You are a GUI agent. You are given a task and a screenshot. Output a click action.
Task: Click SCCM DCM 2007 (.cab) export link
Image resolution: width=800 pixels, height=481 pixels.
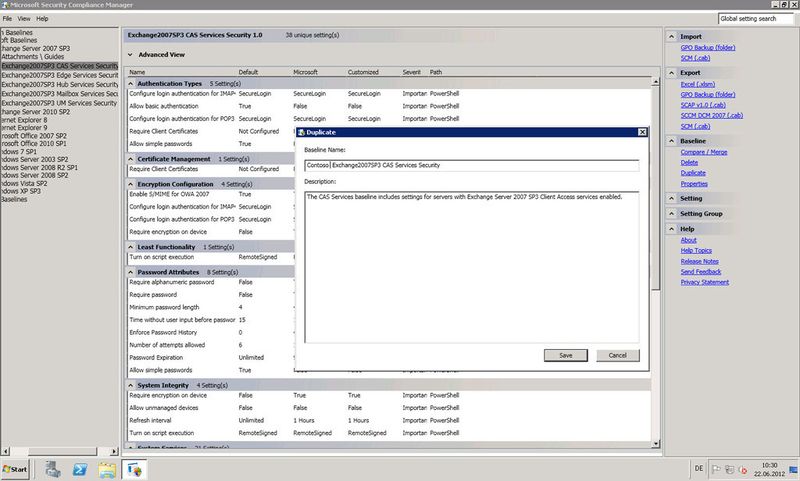click(x=711, y=115)
